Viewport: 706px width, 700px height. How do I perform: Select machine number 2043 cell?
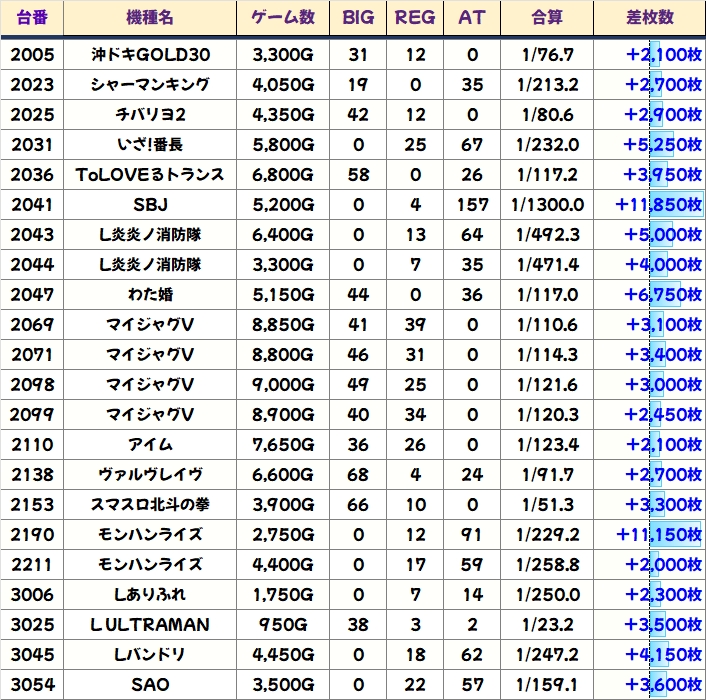[32, 235]
